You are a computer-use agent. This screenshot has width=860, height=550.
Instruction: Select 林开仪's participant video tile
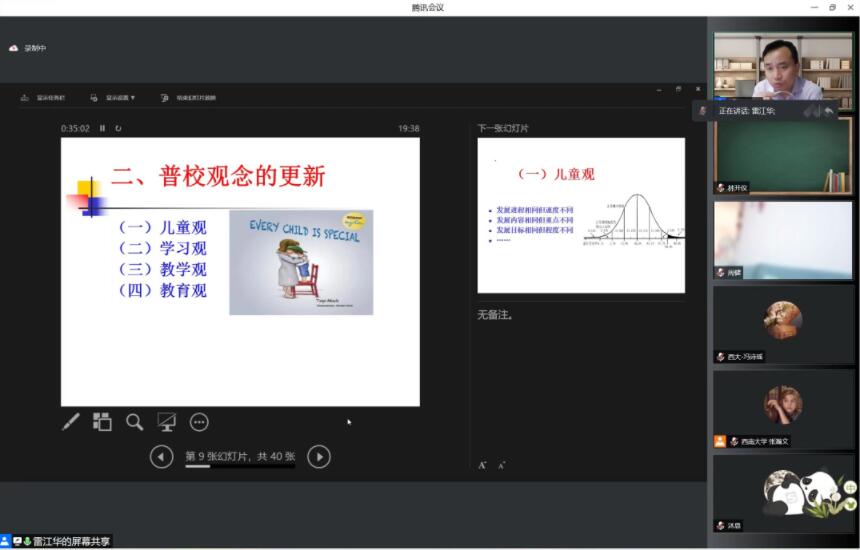(783, 156)
